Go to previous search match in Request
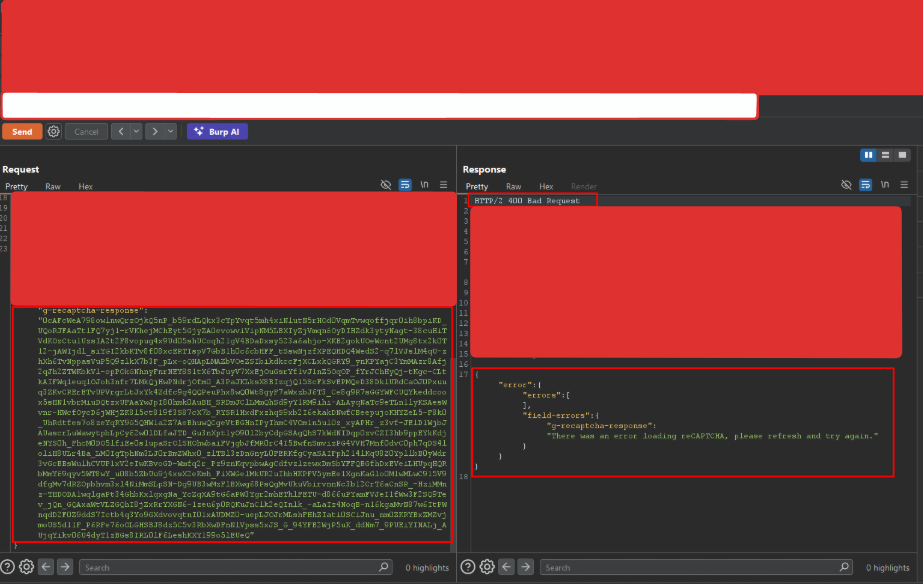923x584 pixels. 46,567
